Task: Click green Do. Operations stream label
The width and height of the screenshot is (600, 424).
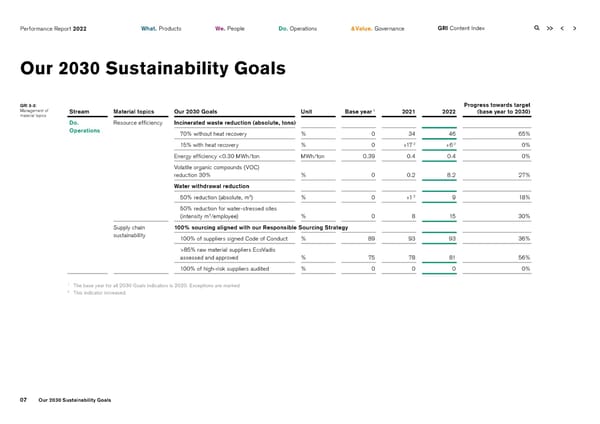Action: [85, 127]
